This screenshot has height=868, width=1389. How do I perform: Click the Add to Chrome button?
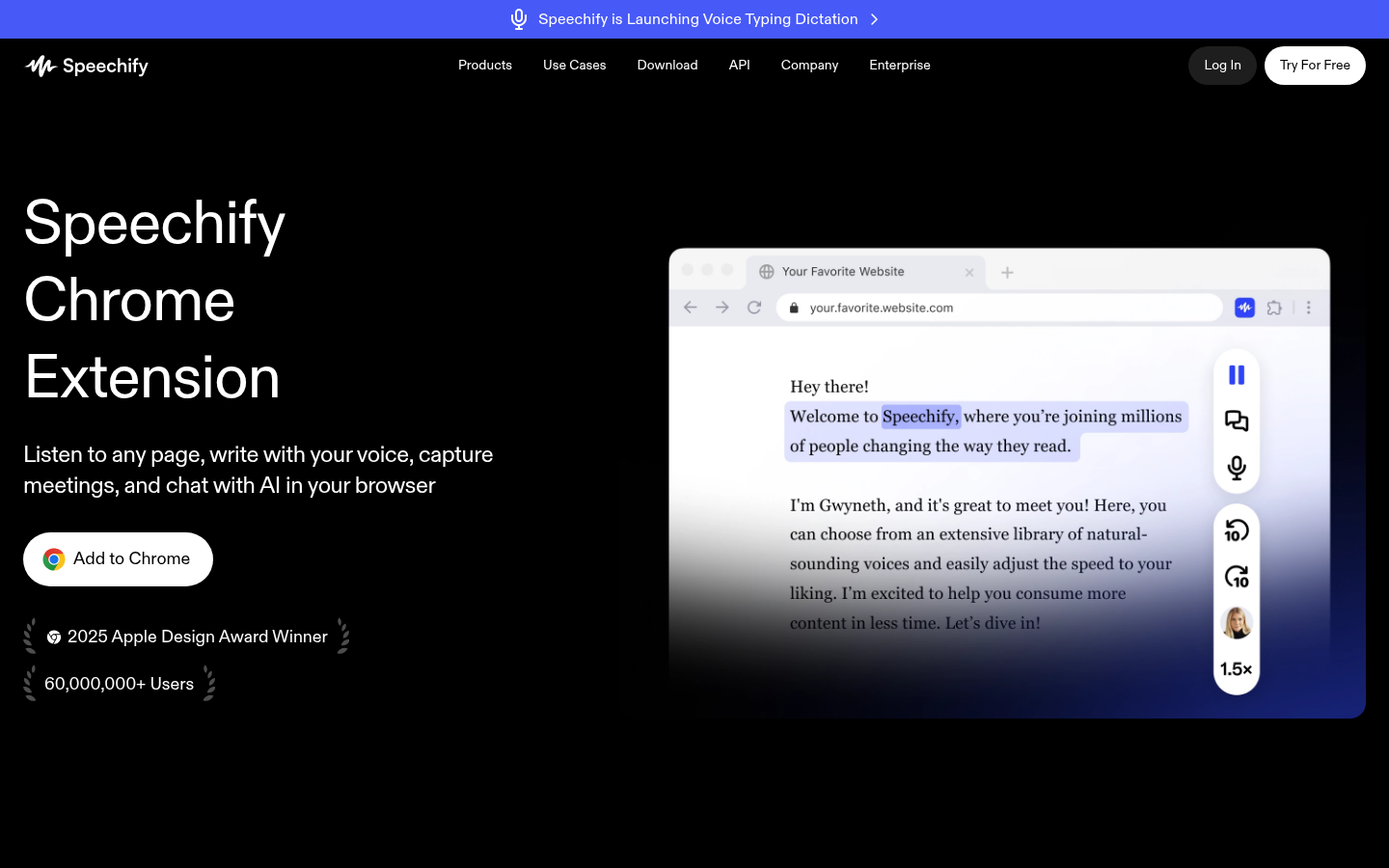(x=118, y=559)
